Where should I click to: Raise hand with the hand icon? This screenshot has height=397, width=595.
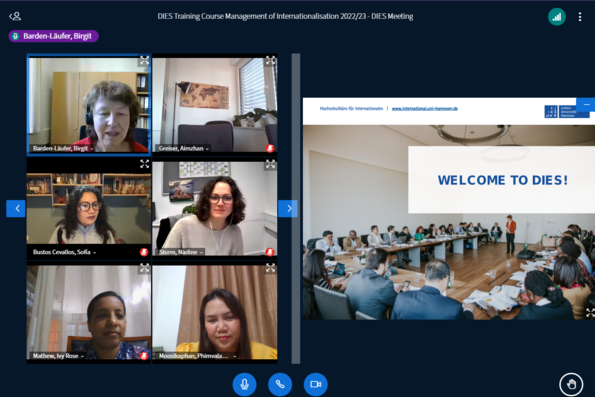point(571,384)
